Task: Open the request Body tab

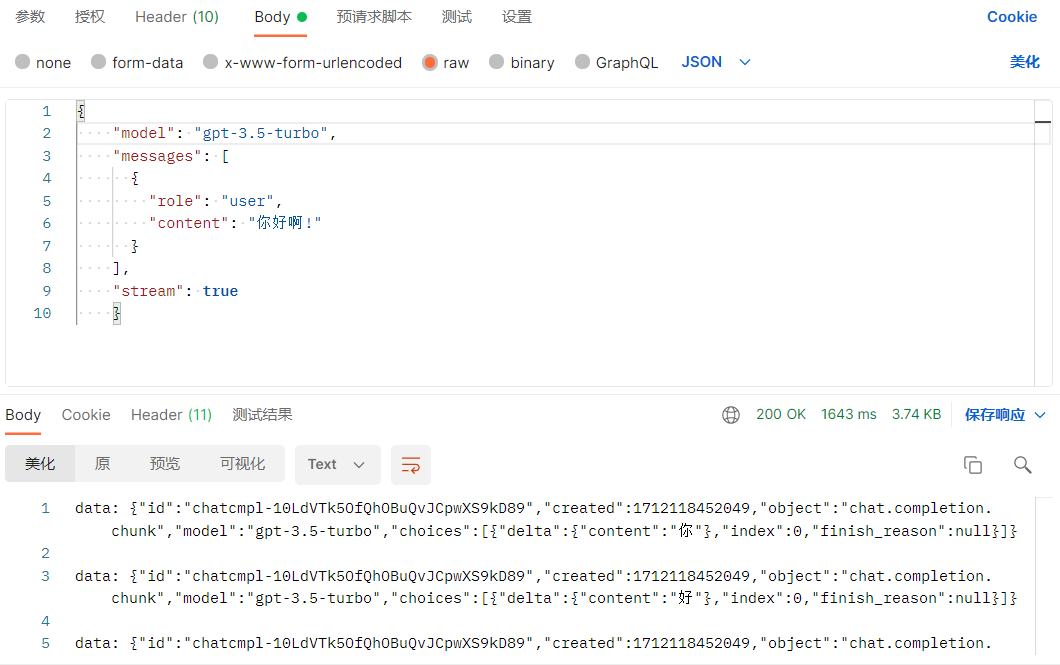Action: tap(281, 17)
